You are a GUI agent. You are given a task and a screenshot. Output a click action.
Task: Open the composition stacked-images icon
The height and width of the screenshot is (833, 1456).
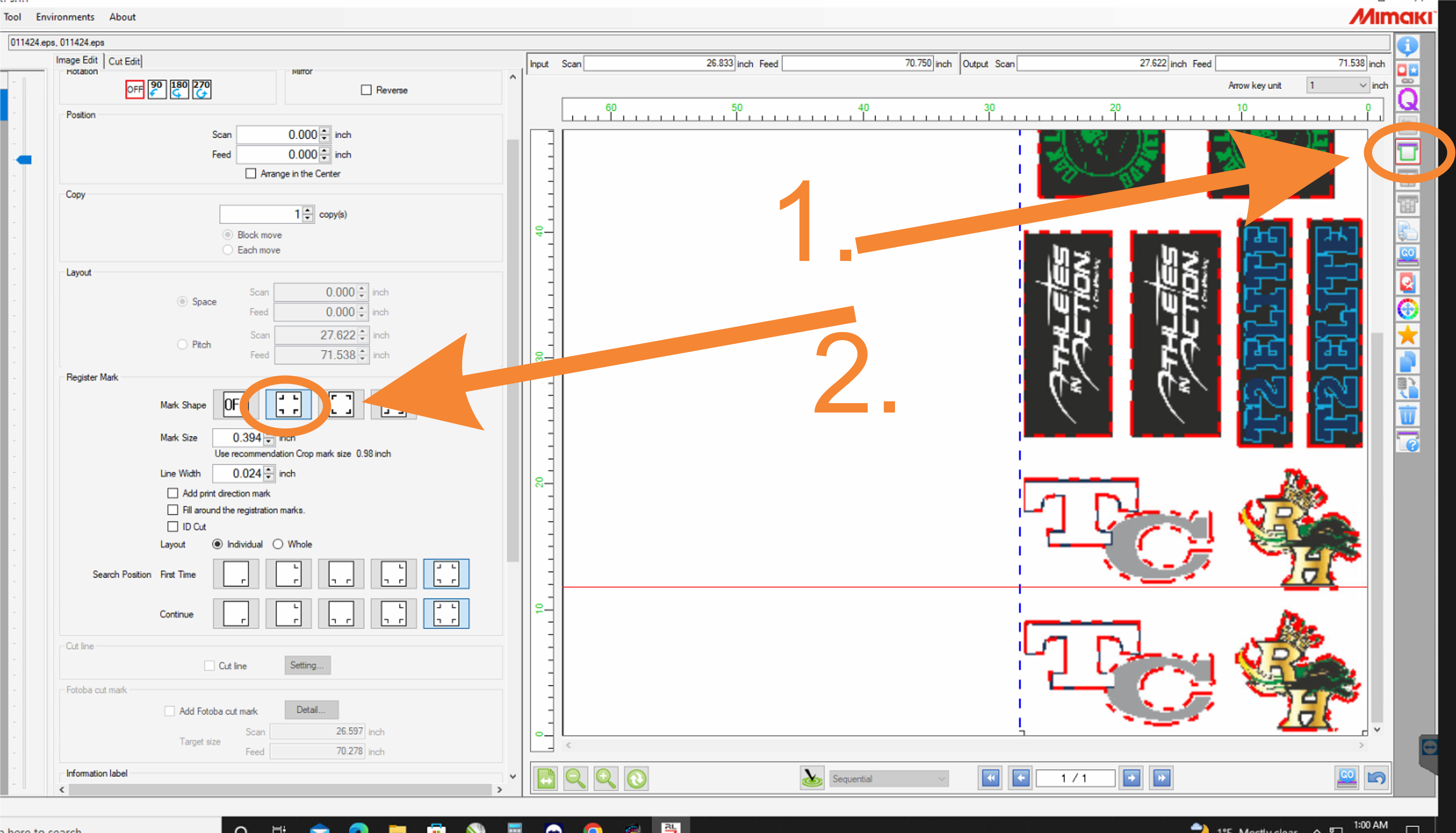pyautogui.click(x=1407, y=231)
